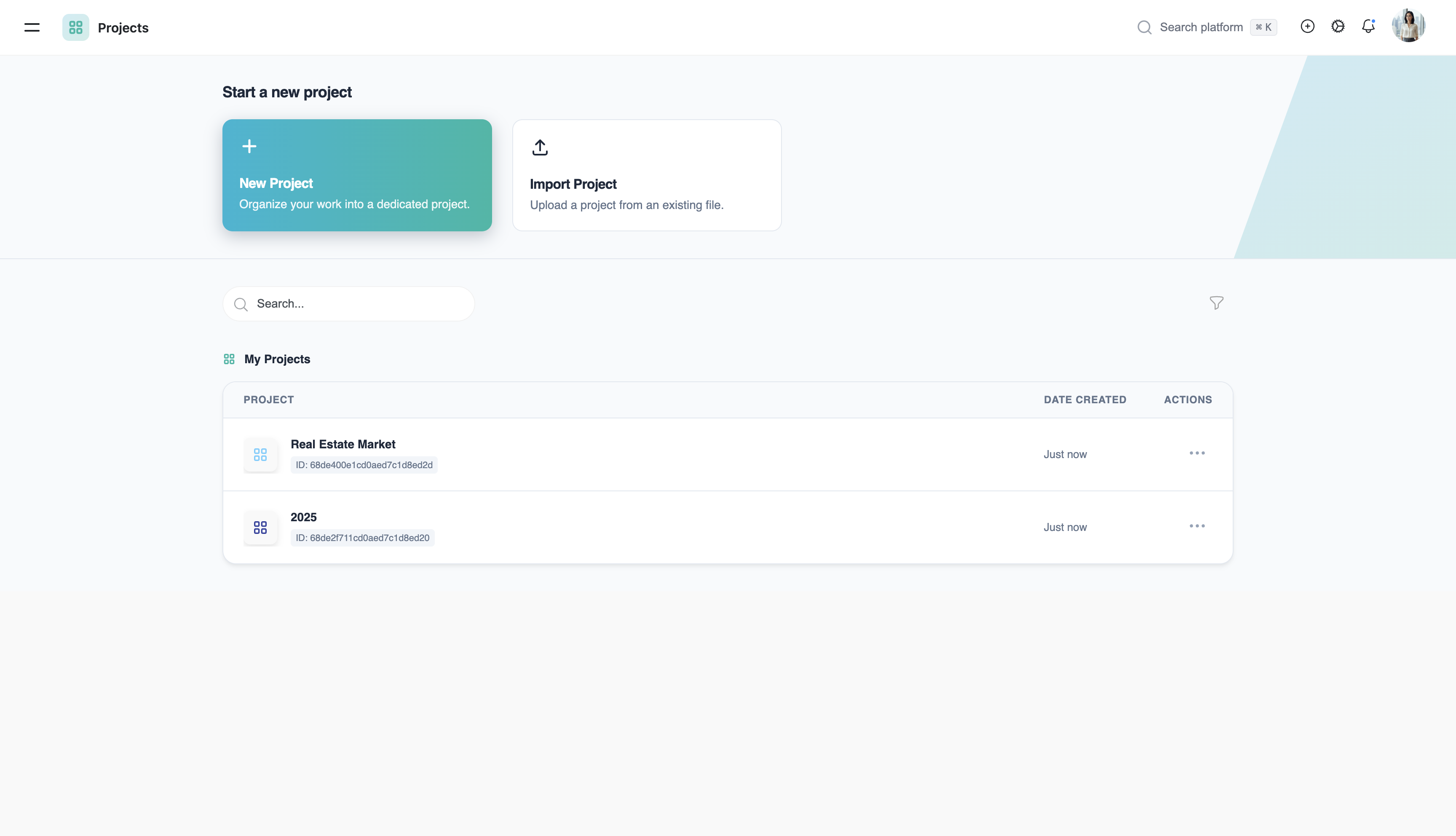This screenshot has height=836, width=1456.
Task: Open the Real Estate Market project
Action: coord(343,445)
